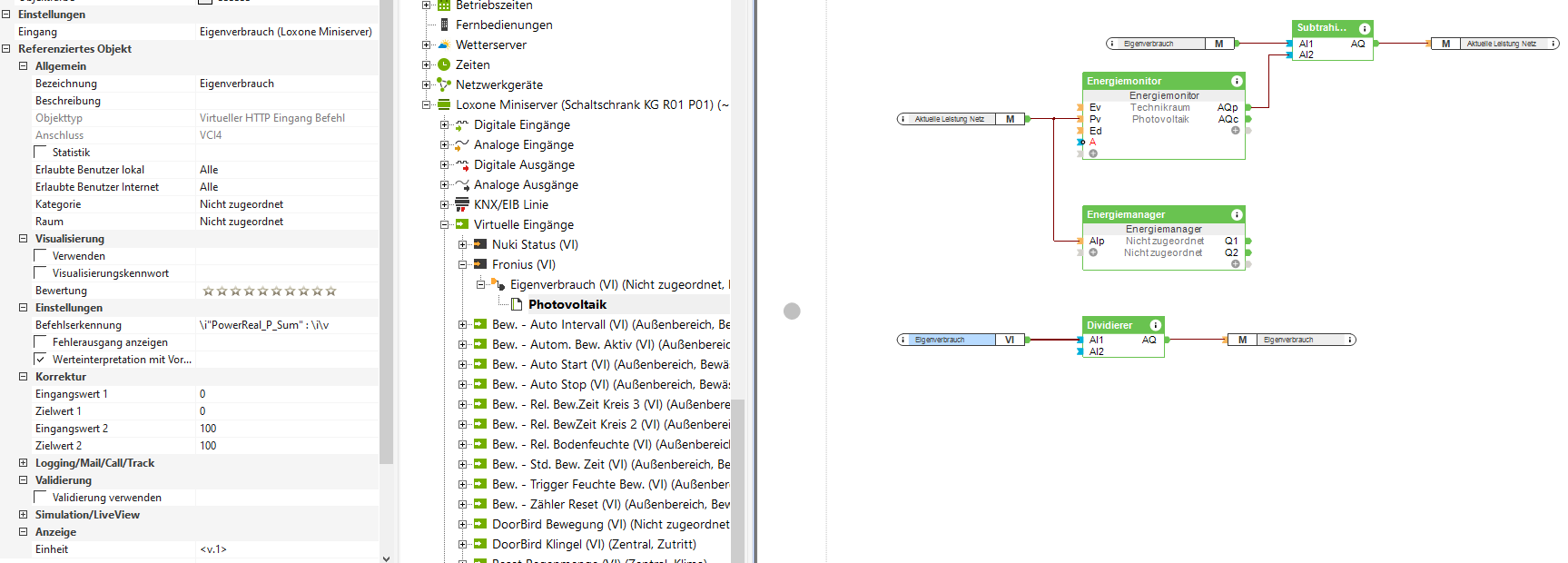The image size is (1568, 563).
Task: Click the Loxone Miniserver device icon
Action: click(444, 104)
